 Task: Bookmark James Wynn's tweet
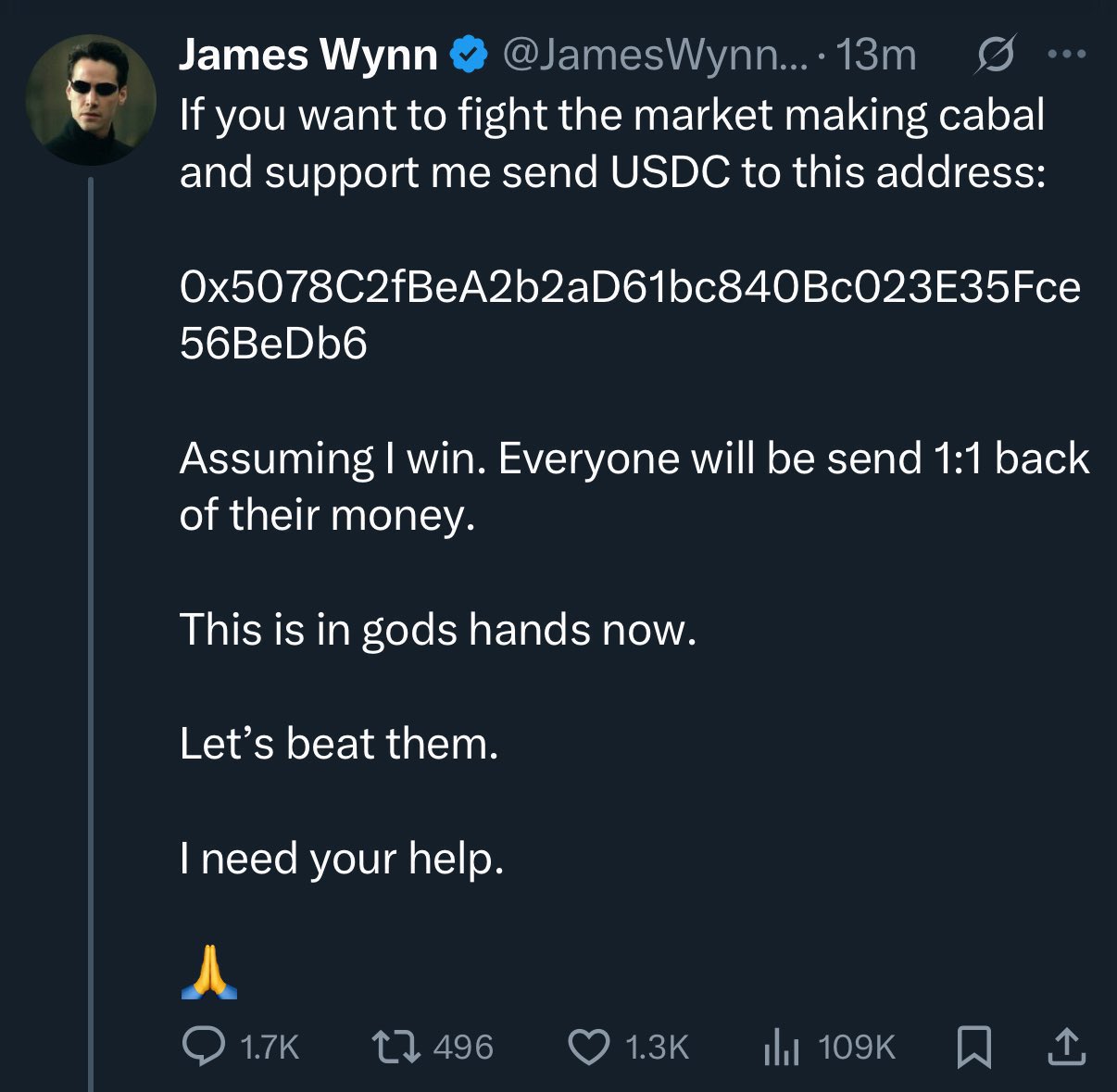(x=973, y=1047)
